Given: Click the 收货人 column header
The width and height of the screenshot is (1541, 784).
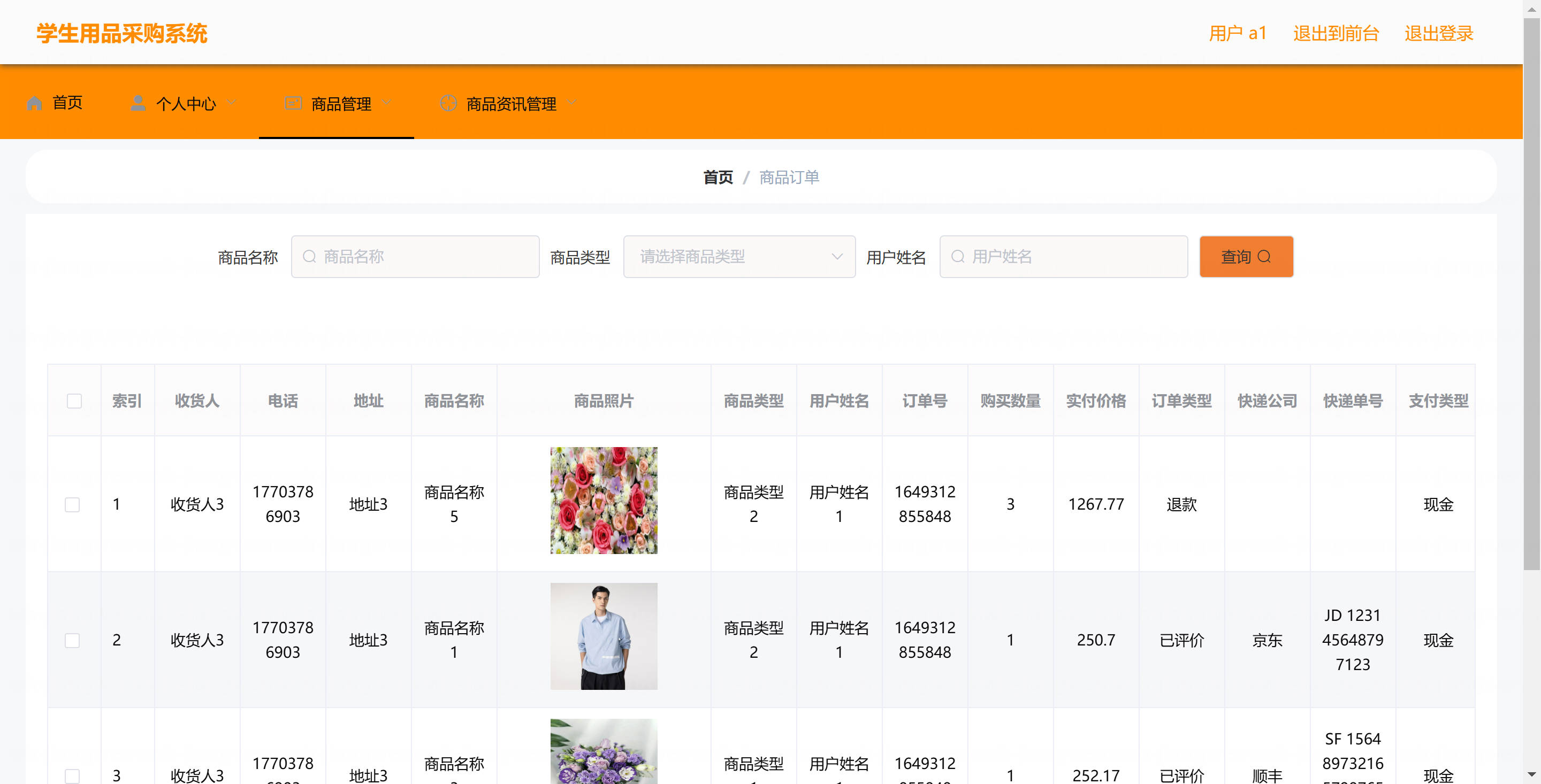Looking at the screenshot, I should click(x=197, y=401).
